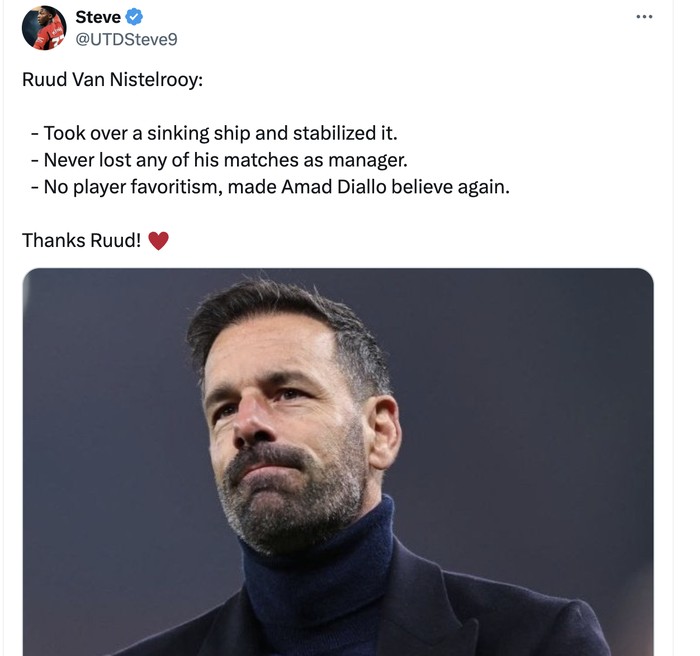Click the 'No player favoritism' line
The width and height of the screenshot is (700, 656).
coord(270,186)
